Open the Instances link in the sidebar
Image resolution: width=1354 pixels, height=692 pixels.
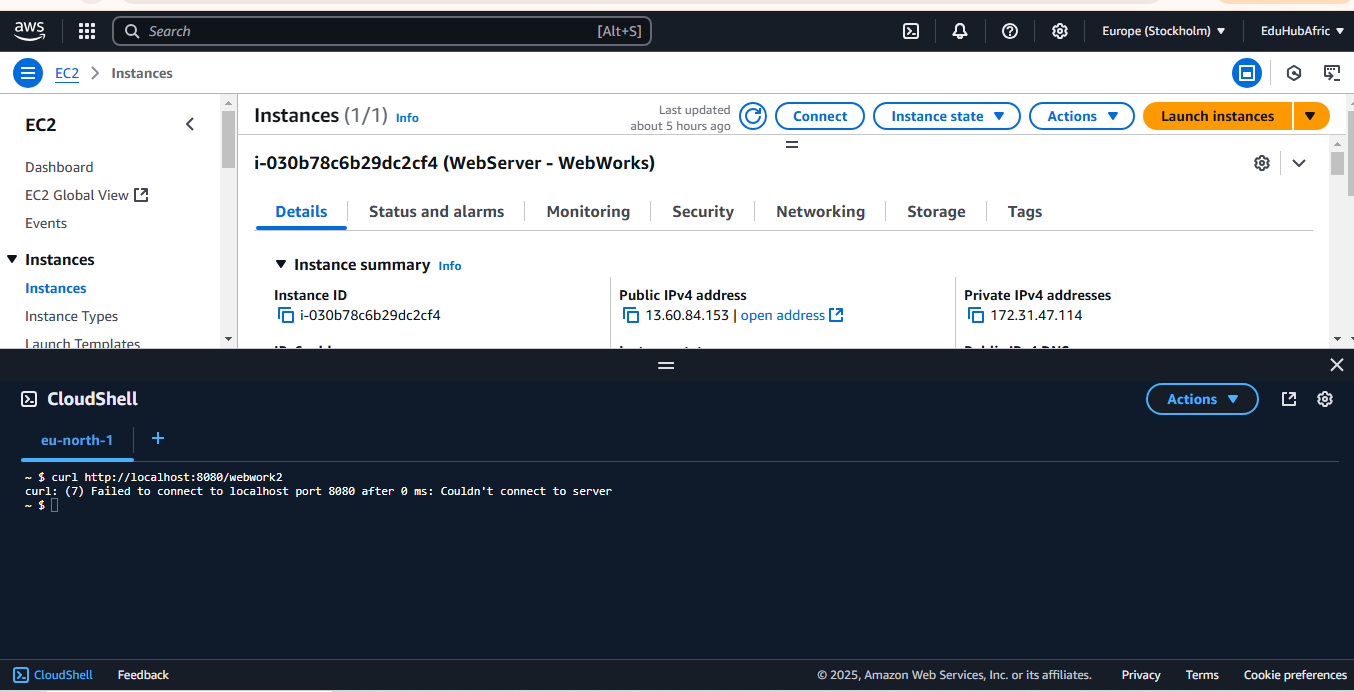click(56, 288)
